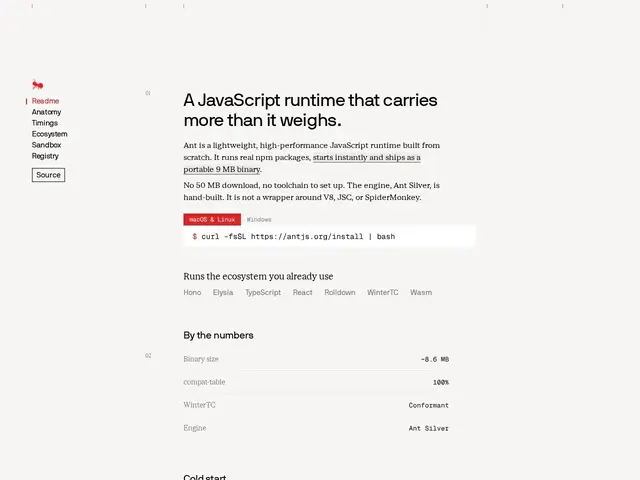Open the Ecosystem sidebar item
This screenshot has height=480, width=640.
(49, 134)
